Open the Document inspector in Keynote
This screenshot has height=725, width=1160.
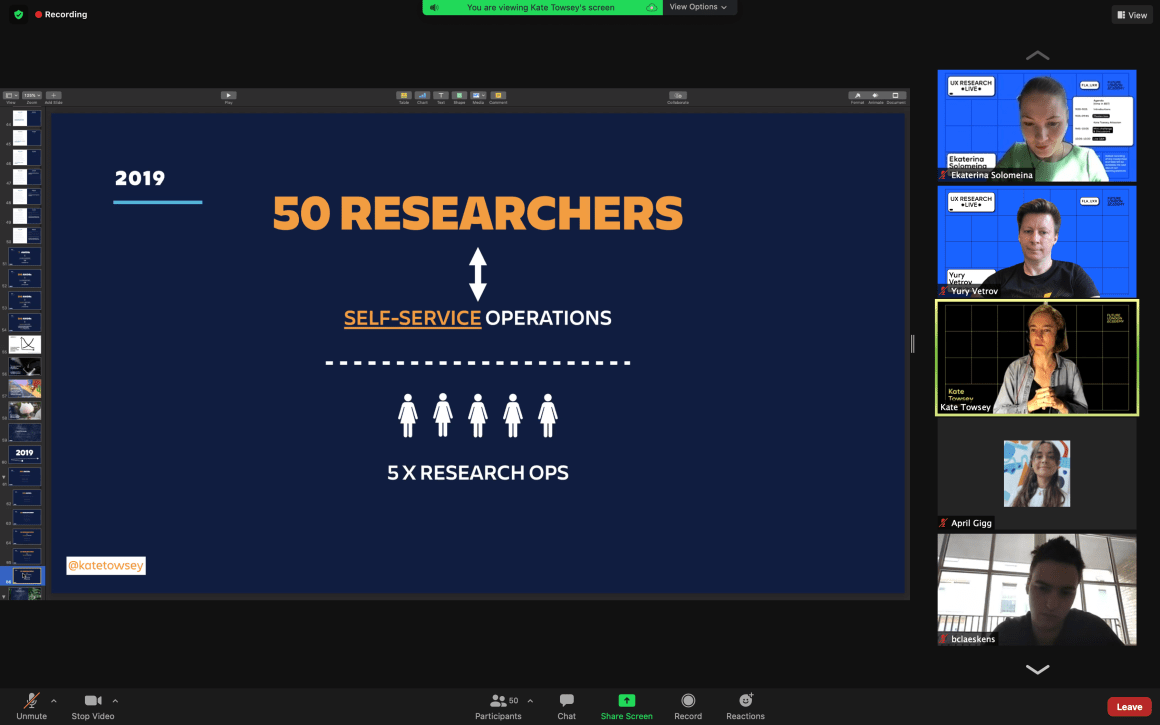click(895, 95)
